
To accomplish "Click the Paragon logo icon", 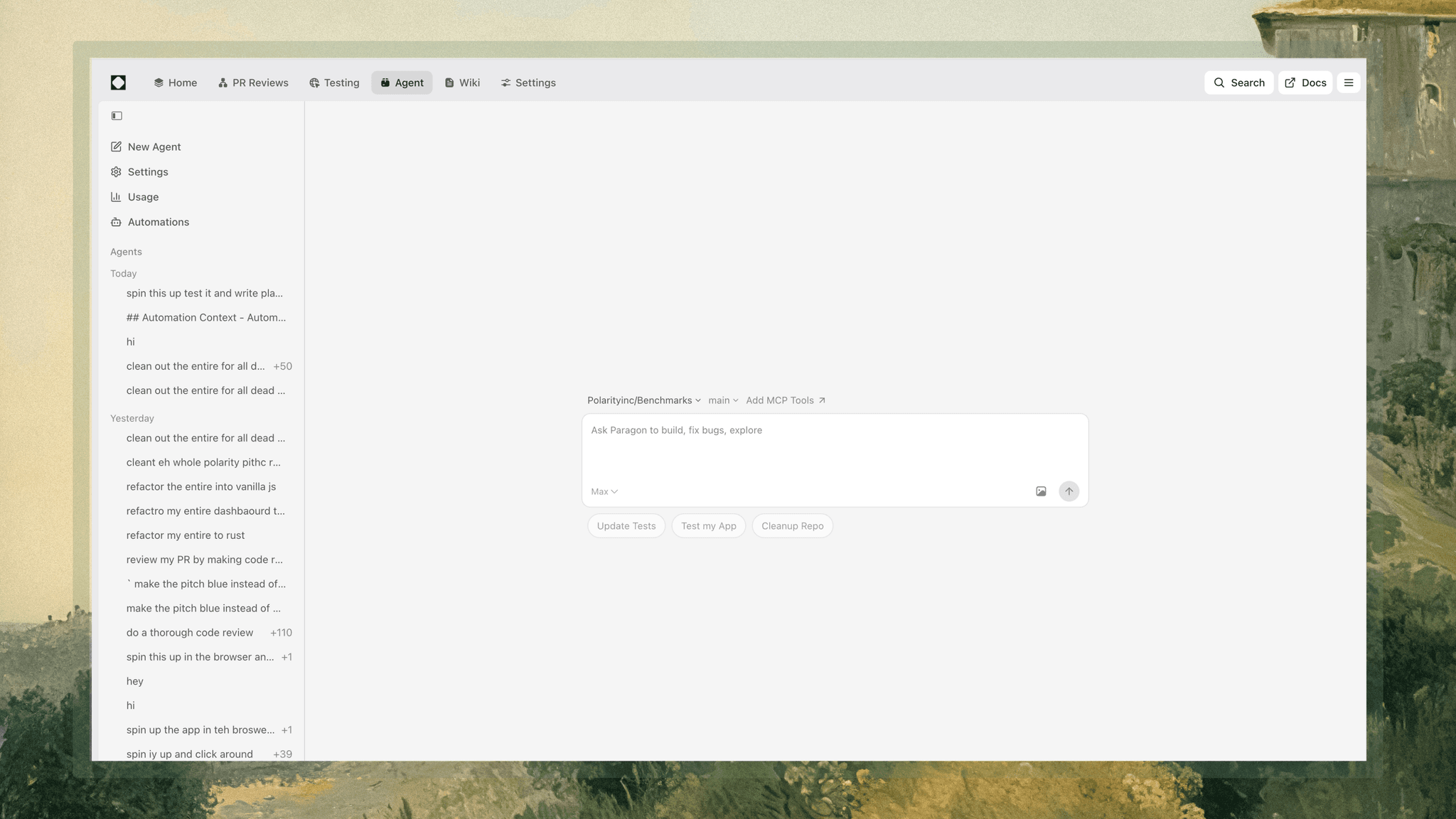I will coord(118,82).
